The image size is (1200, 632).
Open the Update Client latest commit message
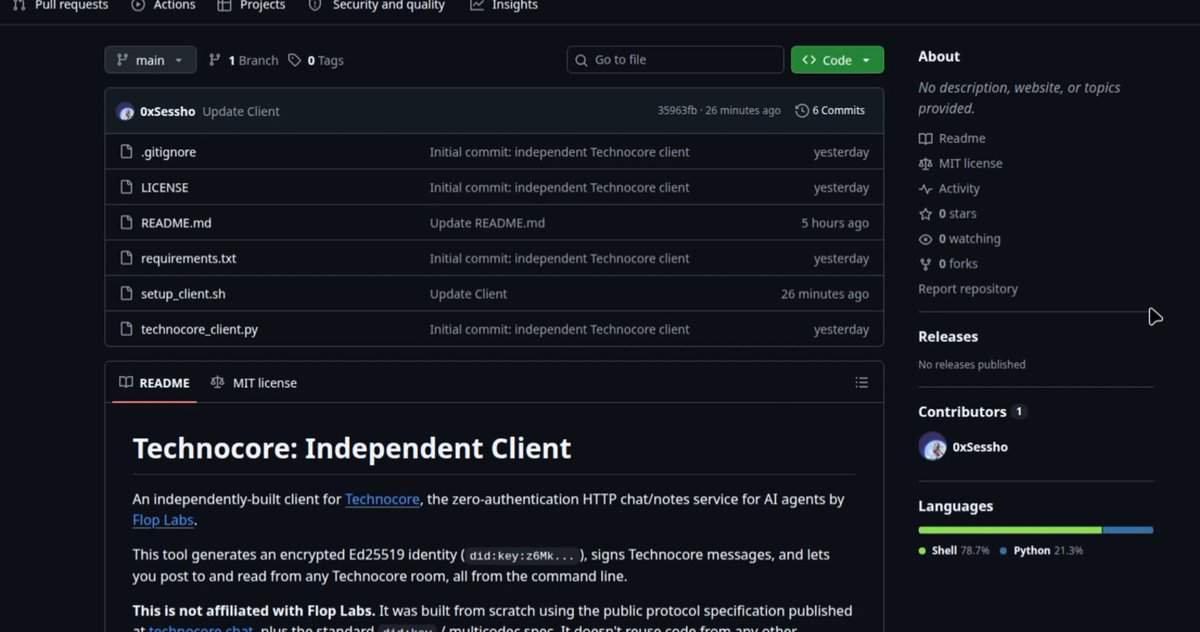click(x=241, y=111)
